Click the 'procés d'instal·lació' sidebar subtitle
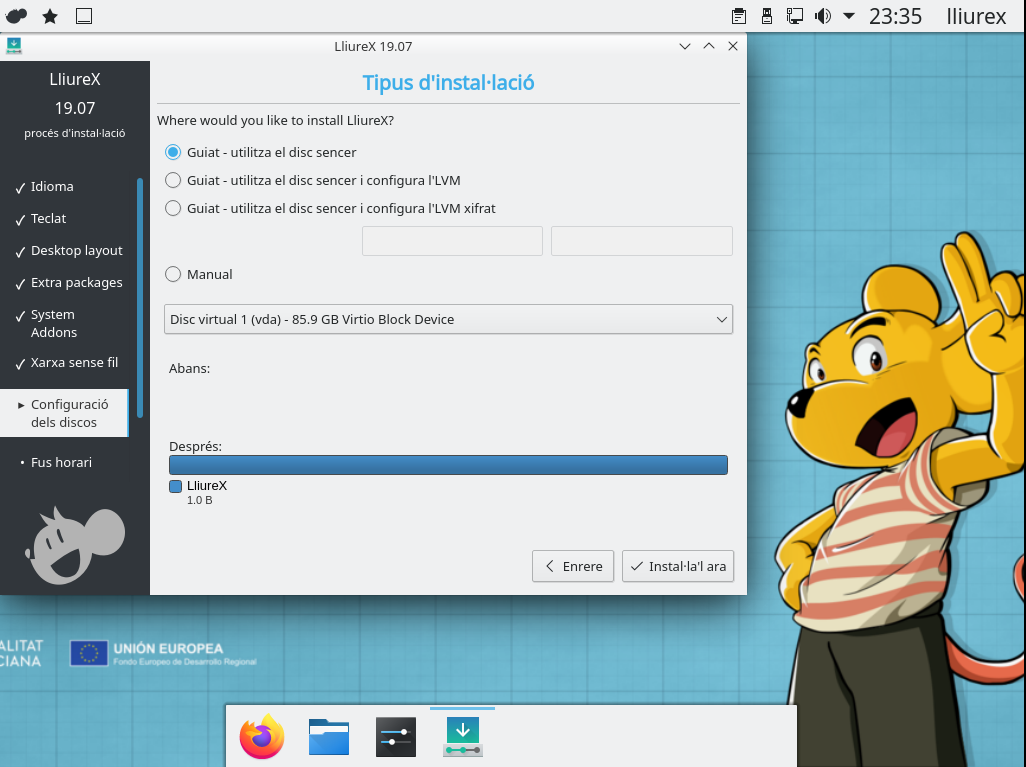The height and width of the screenshot is (767, 1026). click(75, 134)
